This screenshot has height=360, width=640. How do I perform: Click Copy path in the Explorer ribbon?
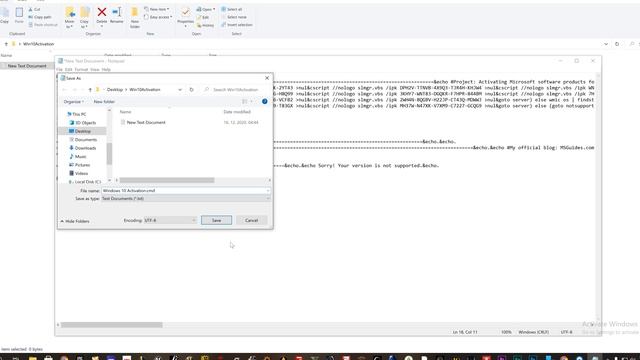point(40,17)
